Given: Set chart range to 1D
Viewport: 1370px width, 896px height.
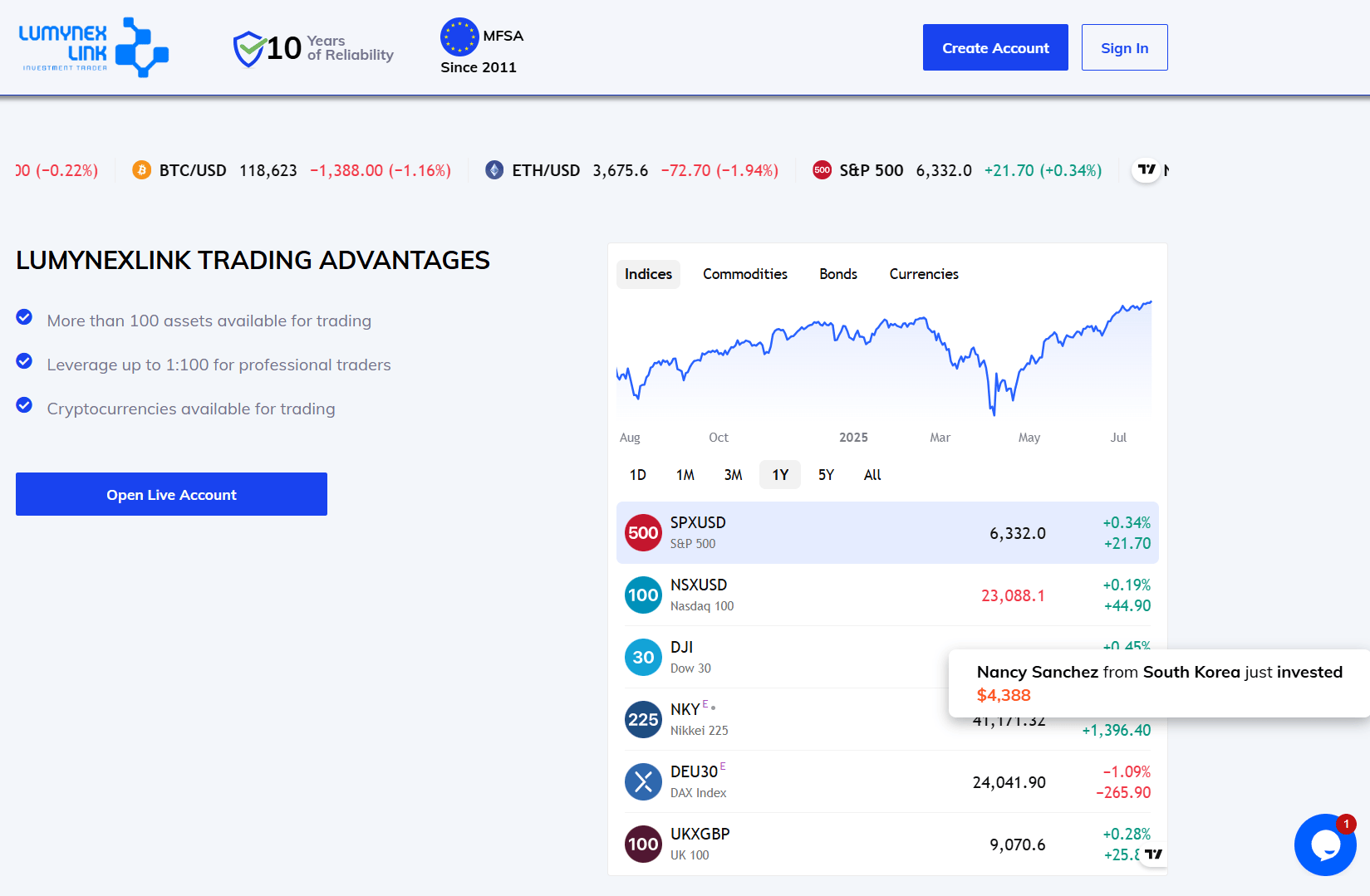Looking at the screenshot, I should [638, 475].
